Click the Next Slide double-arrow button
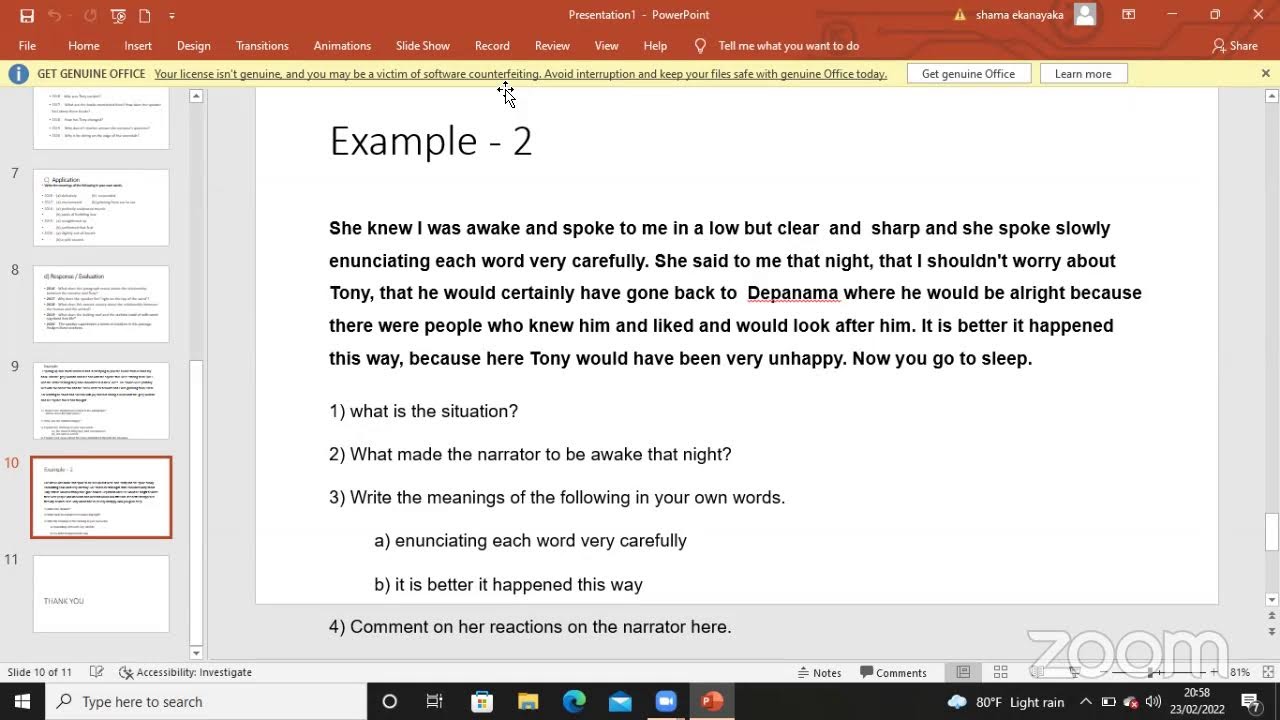Image resolution: width=1280 pixels, height=720 pixels. 1272,633
